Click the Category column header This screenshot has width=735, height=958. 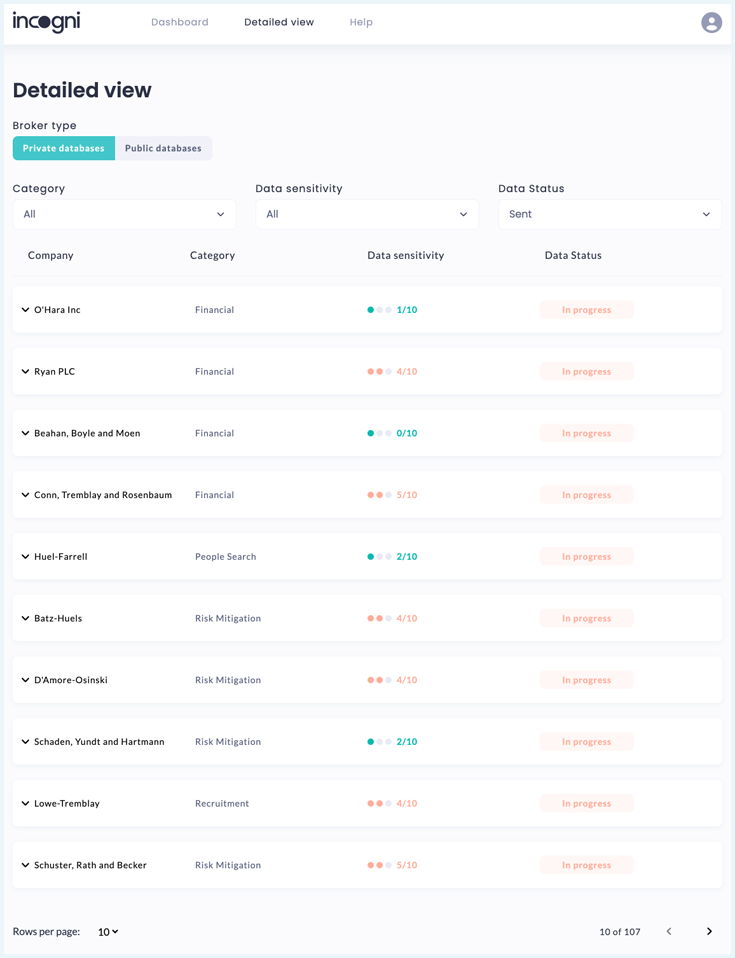click(x=212, y=255)
